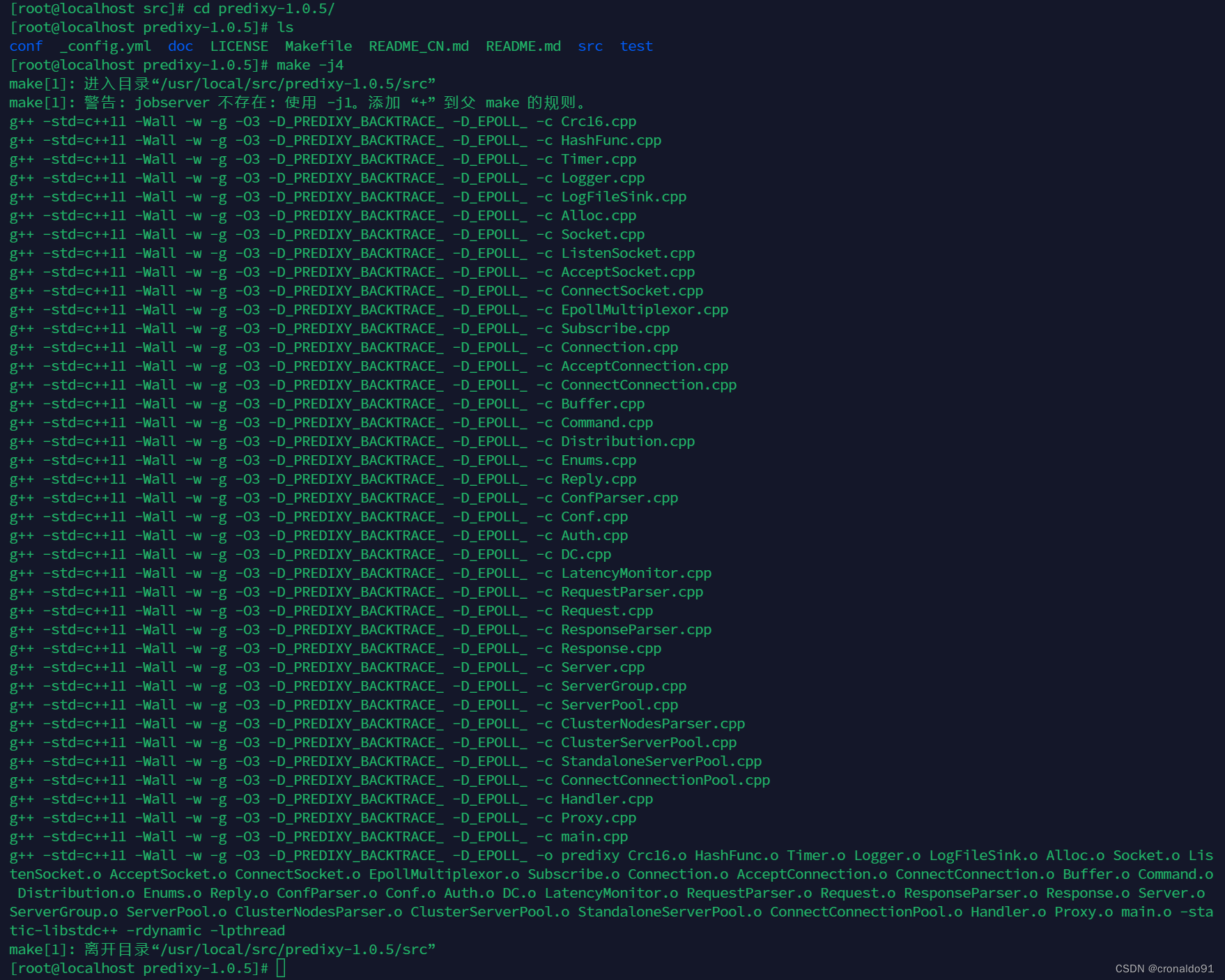This screenshot has width=1225, height=980.
Task: Select 'DC.cpp' file name
Action: 587,554
